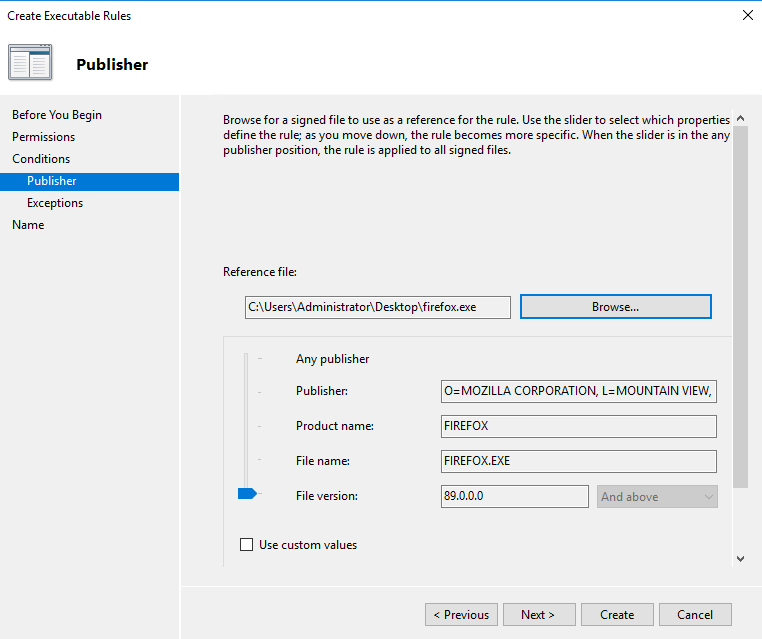Click the wizard page icon beside Publisher heading
Viewport: 762px width, 639px height.
(x=30, y=62)
